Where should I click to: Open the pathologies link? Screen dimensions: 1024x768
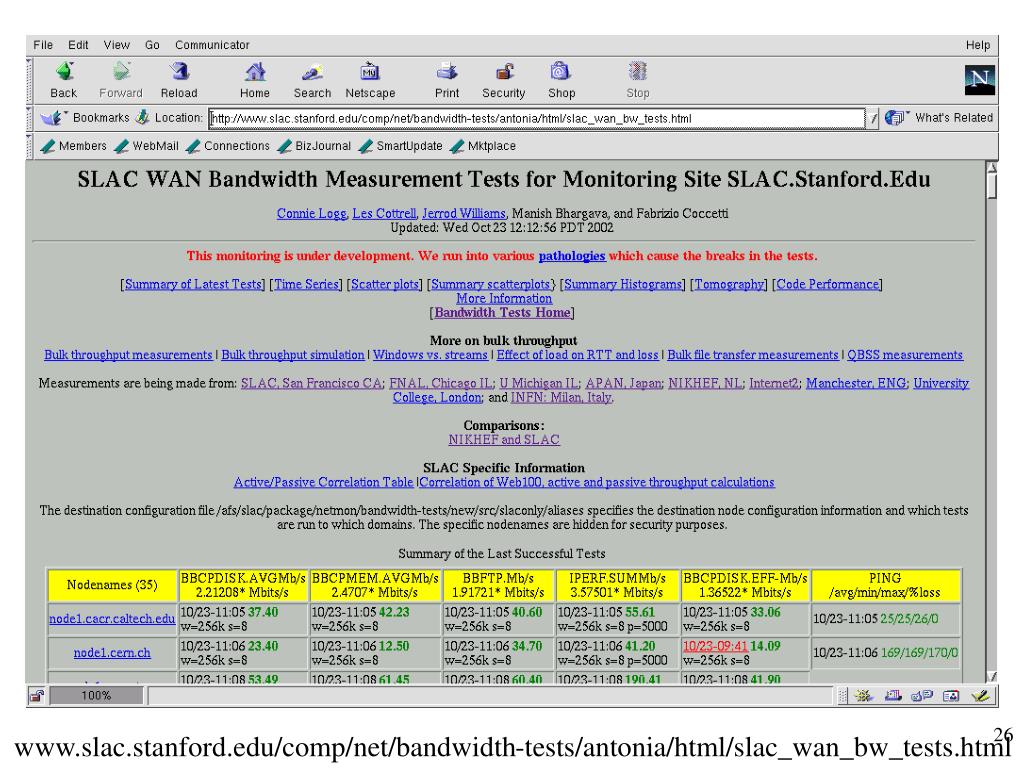(571, 256)
